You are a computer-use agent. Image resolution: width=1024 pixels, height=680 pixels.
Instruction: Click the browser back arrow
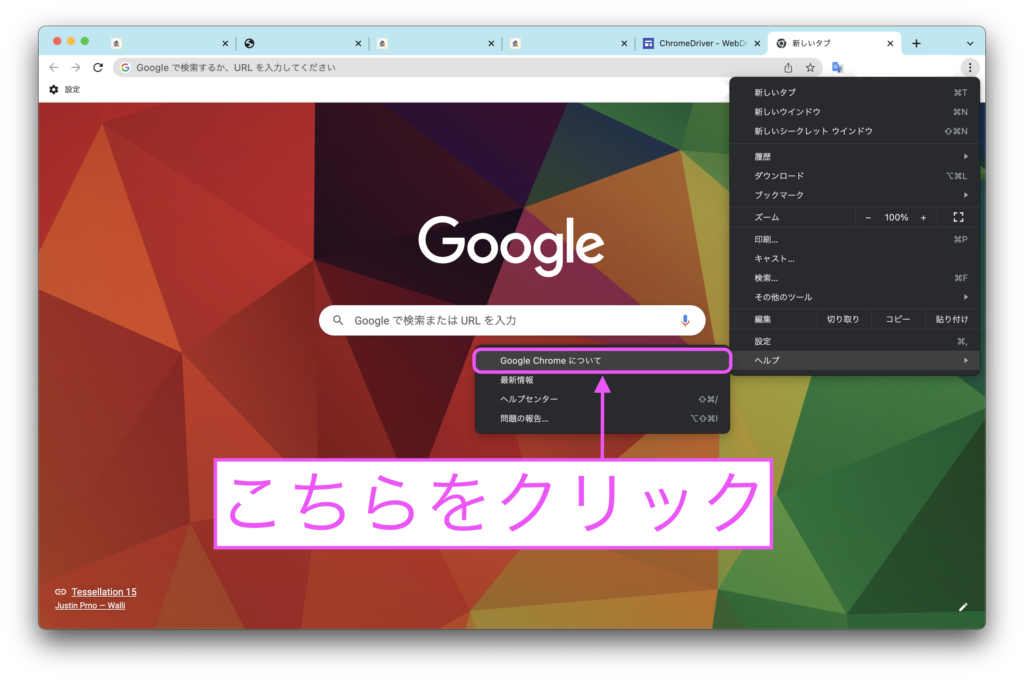54,67
